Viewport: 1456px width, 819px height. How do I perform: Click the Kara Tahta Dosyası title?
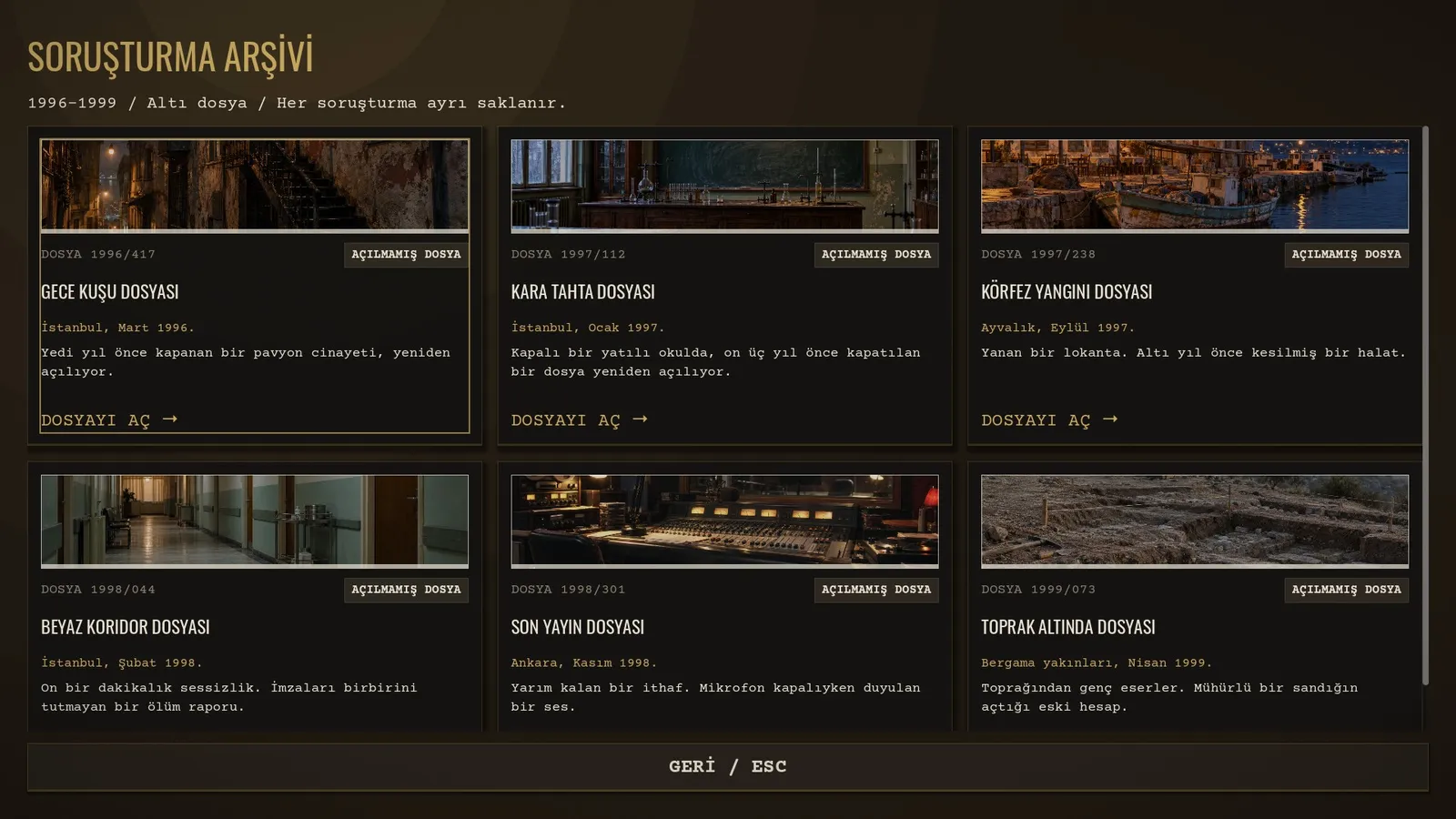tap(583, 292)
